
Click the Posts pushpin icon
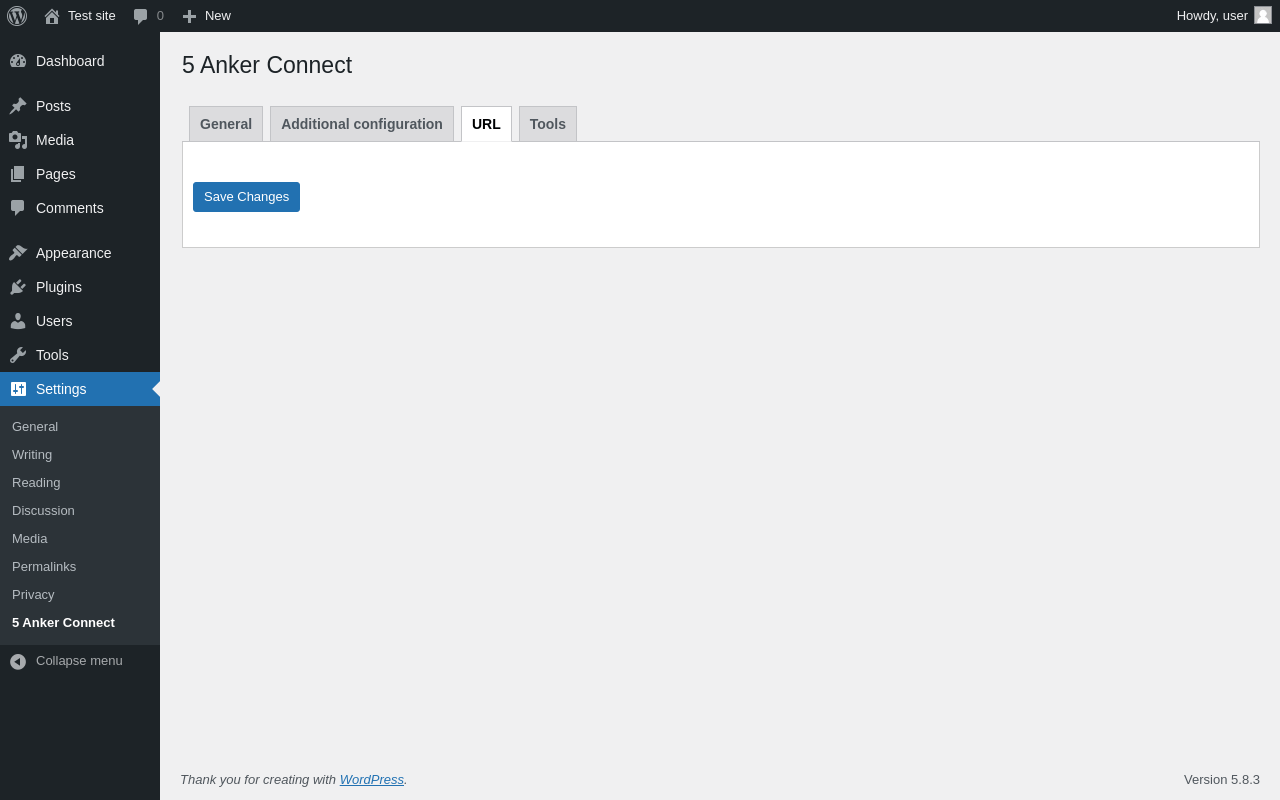click(18, 106)
